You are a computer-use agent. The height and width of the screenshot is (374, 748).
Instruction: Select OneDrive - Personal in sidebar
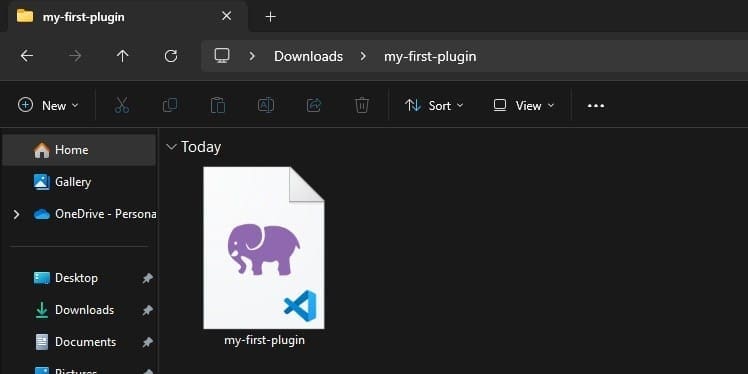coord(94,214)
